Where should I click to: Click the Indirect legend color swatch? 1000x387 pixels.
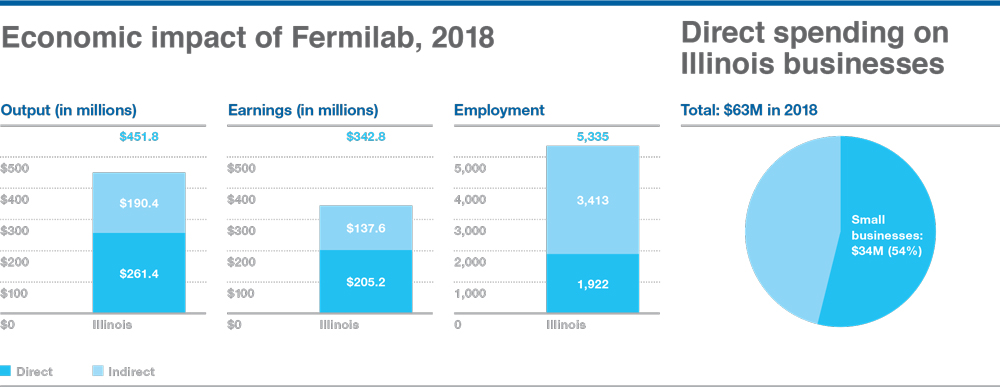[x=98, y=371]
